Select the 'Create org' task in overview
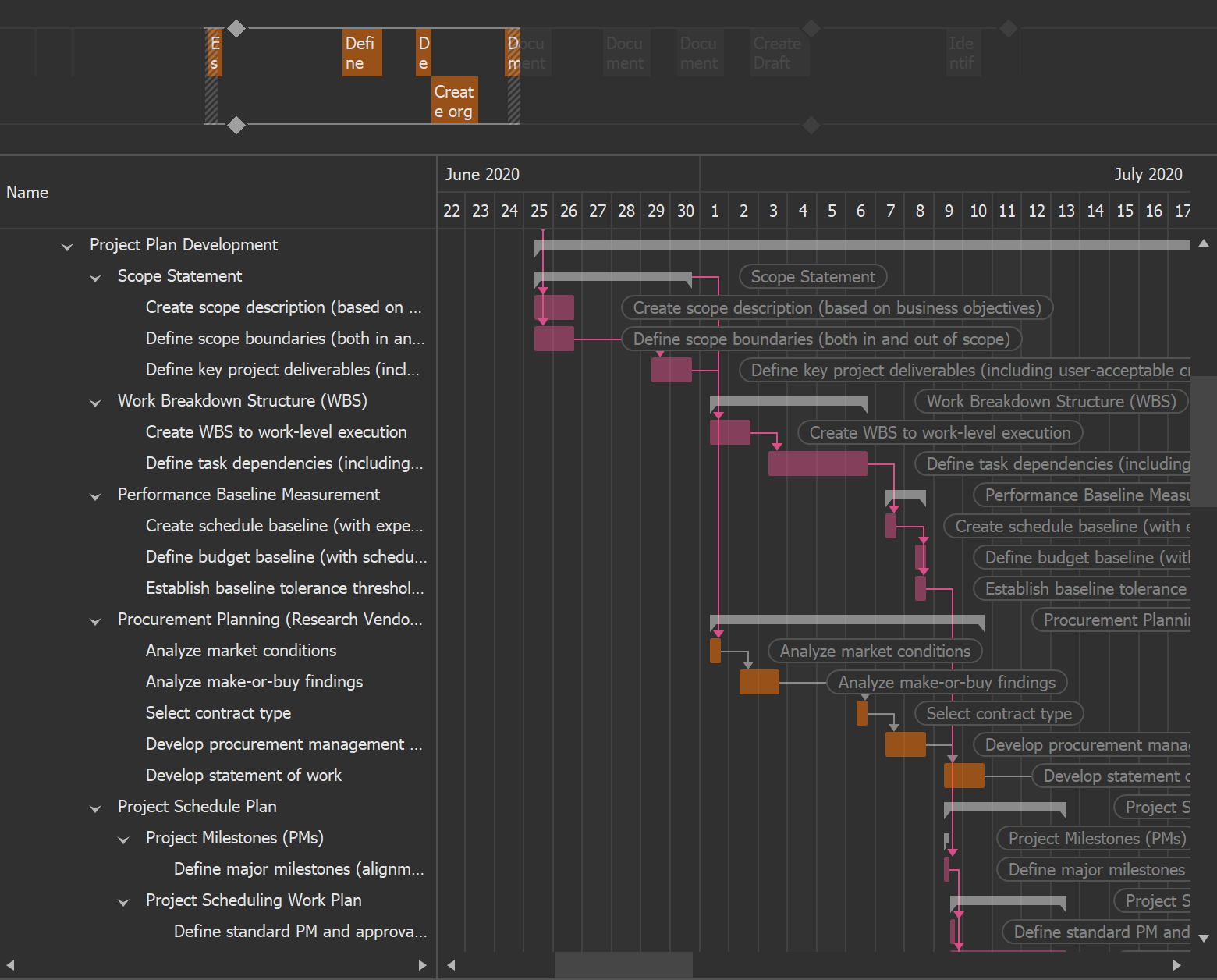This screenshot has width=1217, height=980. 454,101
